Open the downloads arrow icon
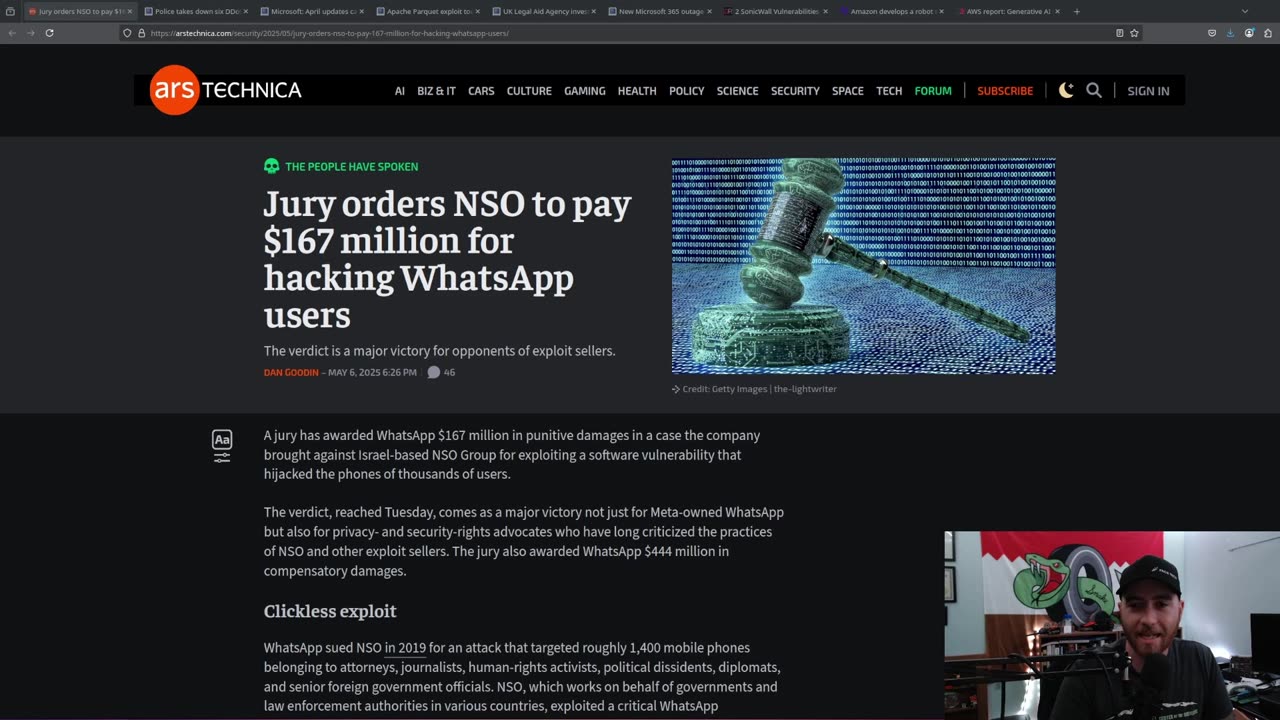This screenshot has height=720, width=1280. (1230, 33)
